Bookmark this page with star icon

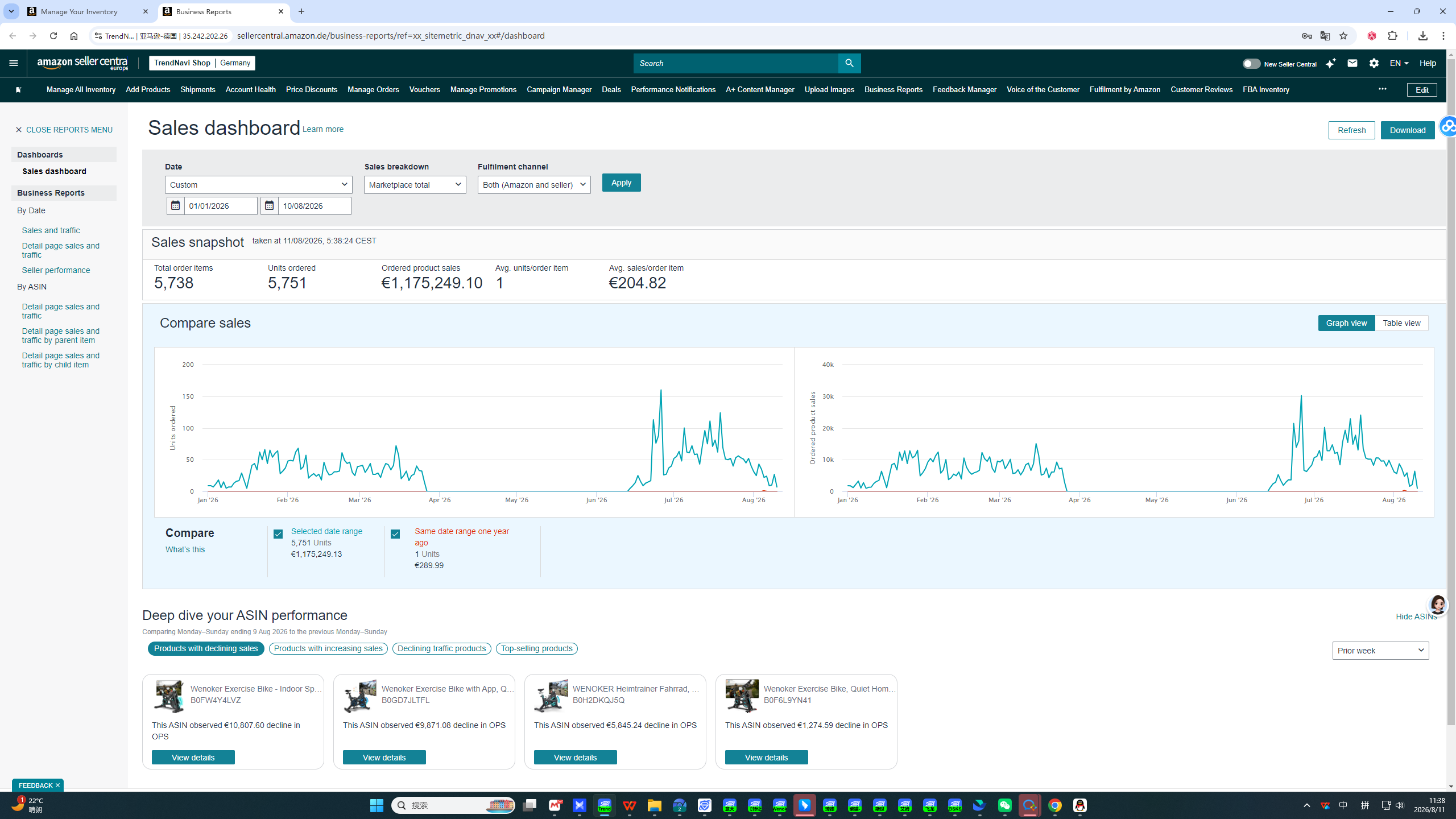click(1343, 36)
